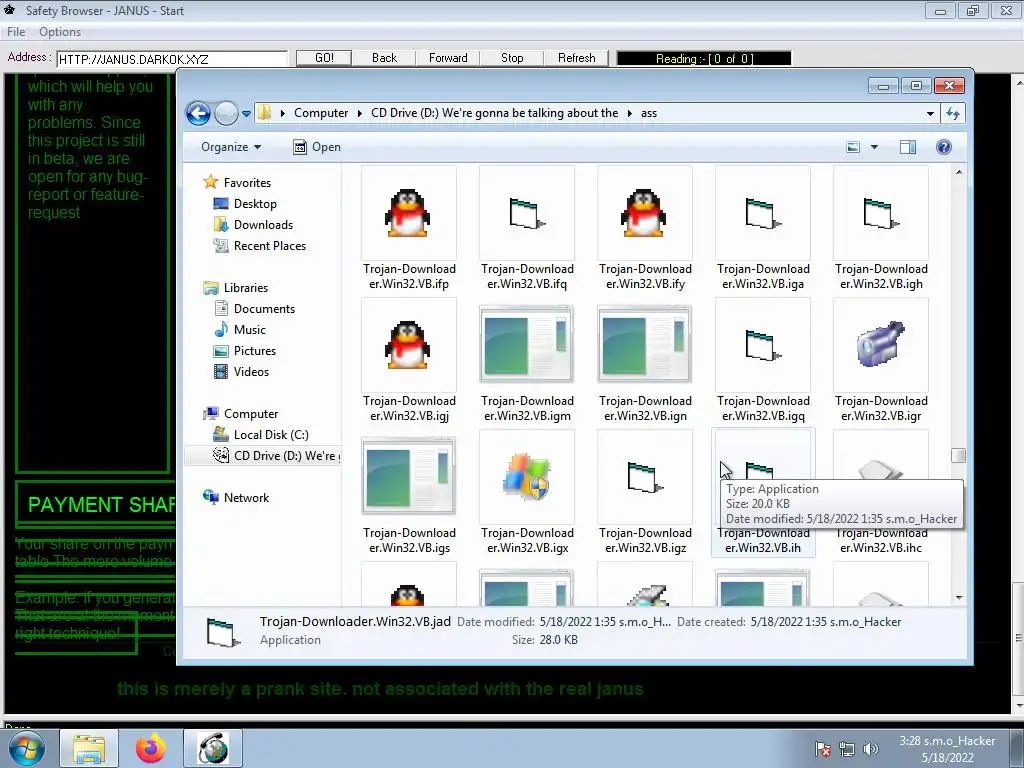Click the Explorer help icon
1024x768 pixels.
(x=944, y=147)
